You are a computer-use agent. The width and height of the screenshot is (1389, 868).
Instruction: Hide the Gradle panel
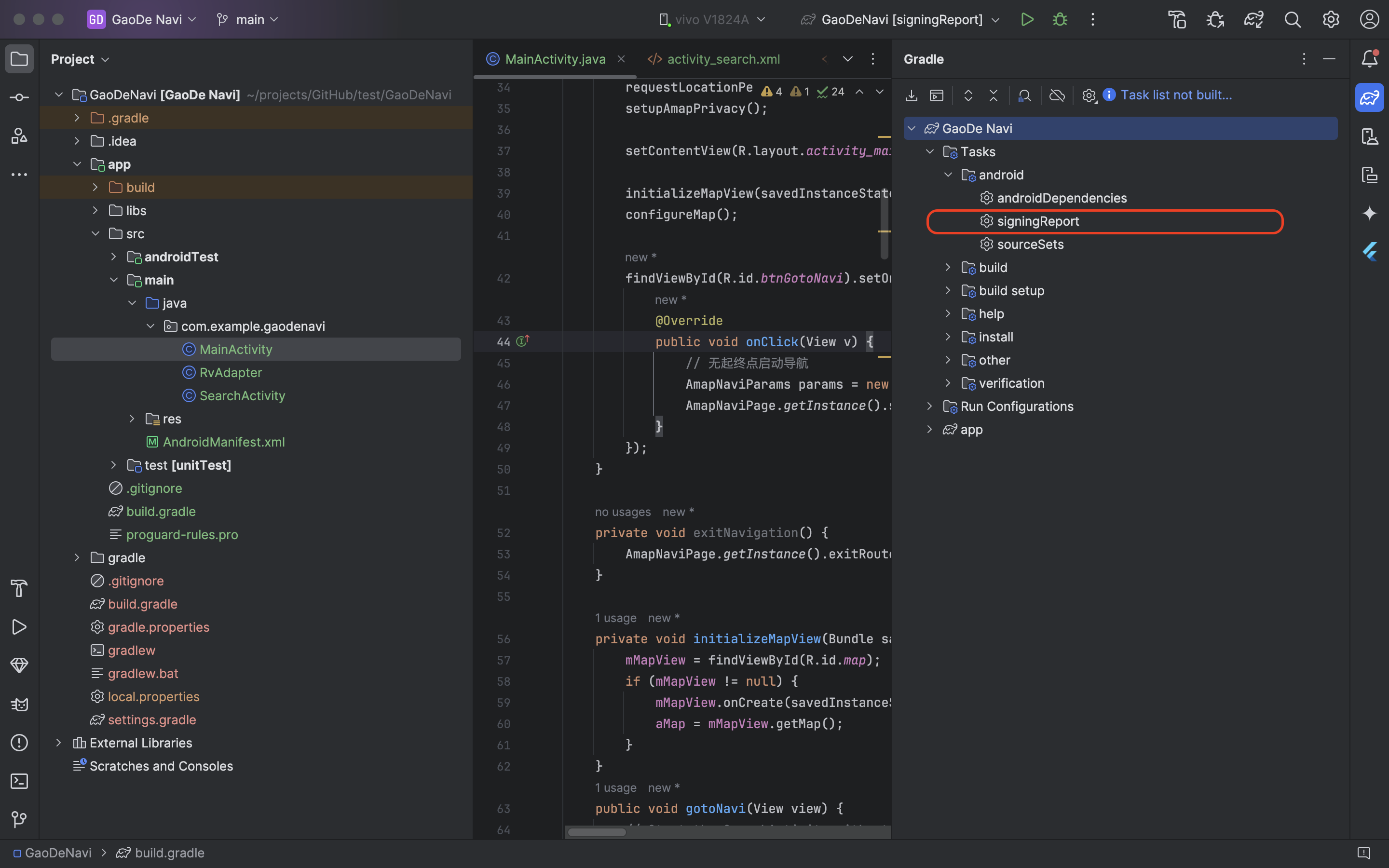tap(1329, 59)
